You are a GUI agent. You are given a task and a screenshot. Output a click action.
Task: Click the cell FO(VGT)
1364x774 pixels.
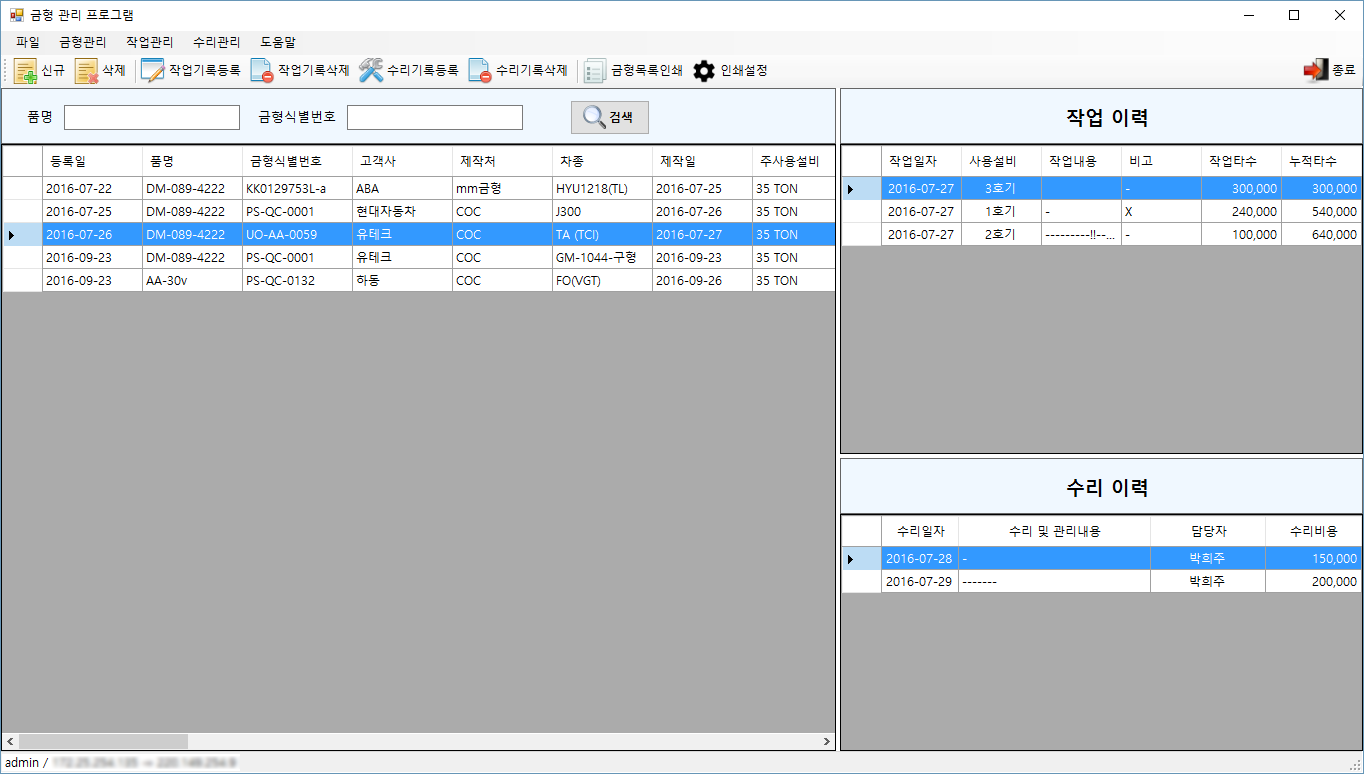click(602, 280)
